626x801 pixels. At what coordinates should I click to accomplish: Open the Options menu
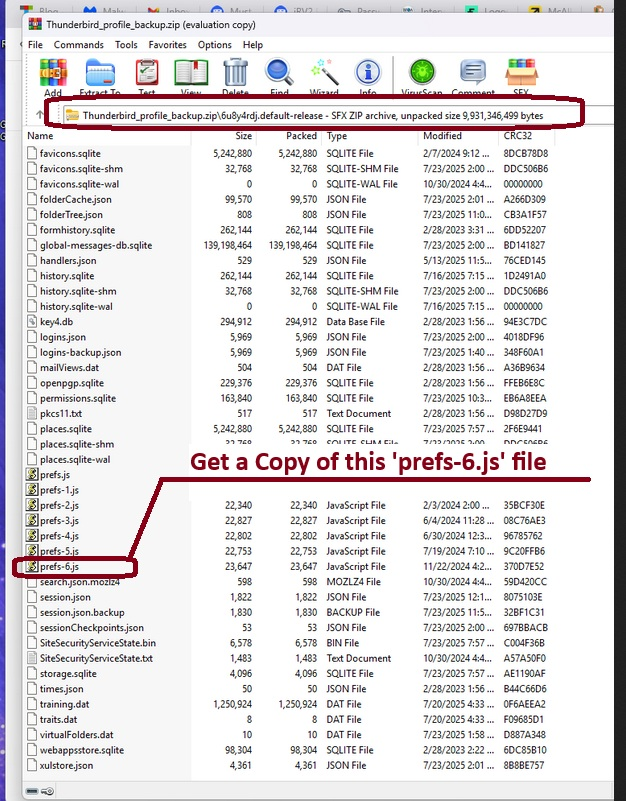(215, 45)
